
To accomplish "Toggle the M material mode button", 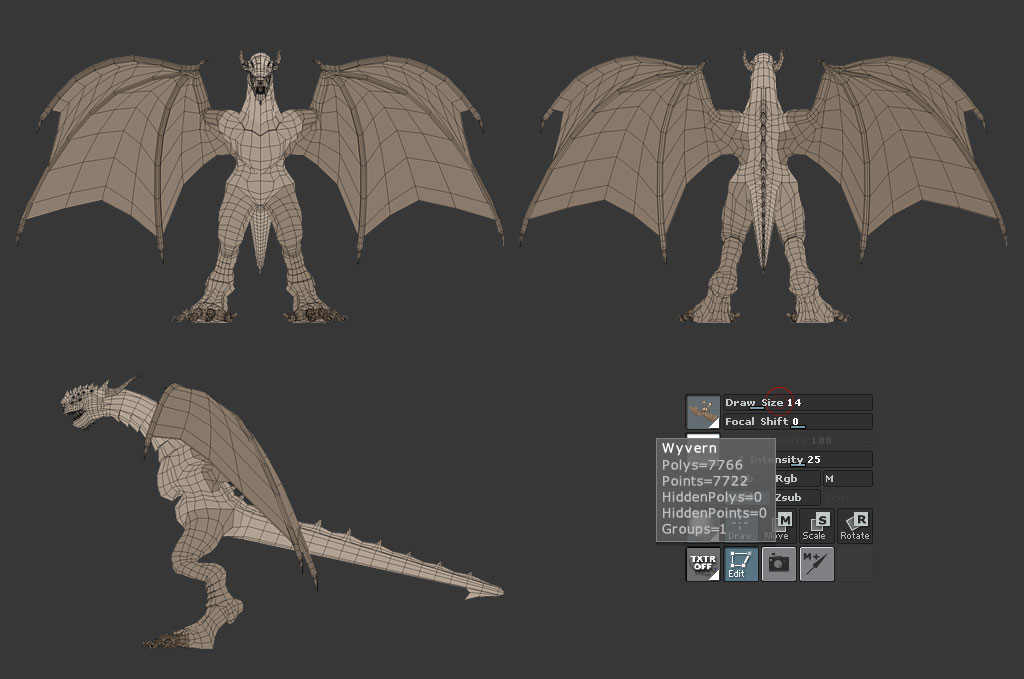I will (x=848, y=479).
